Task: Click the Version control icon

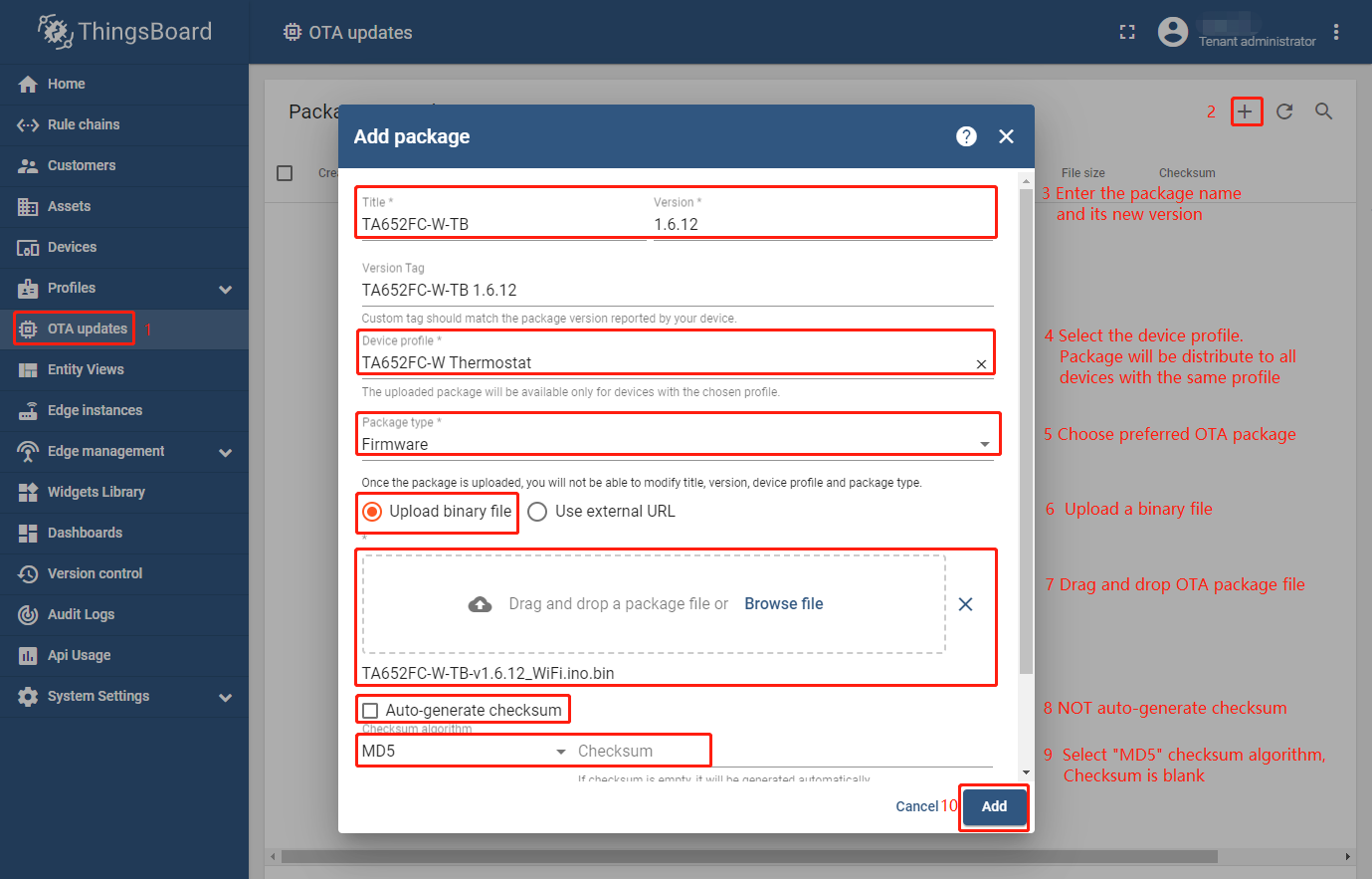Action: pos(28,573)
